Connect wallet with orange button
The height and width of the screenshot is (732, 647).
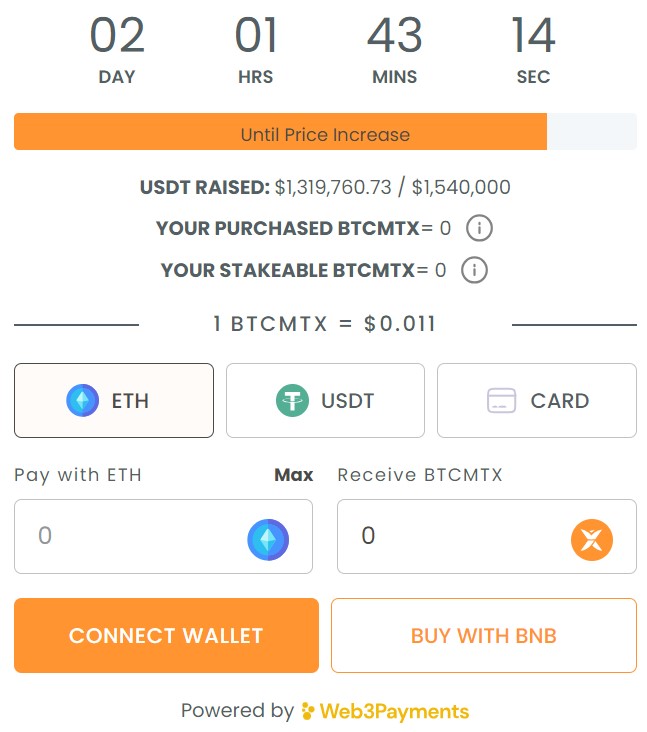[167, 635]
